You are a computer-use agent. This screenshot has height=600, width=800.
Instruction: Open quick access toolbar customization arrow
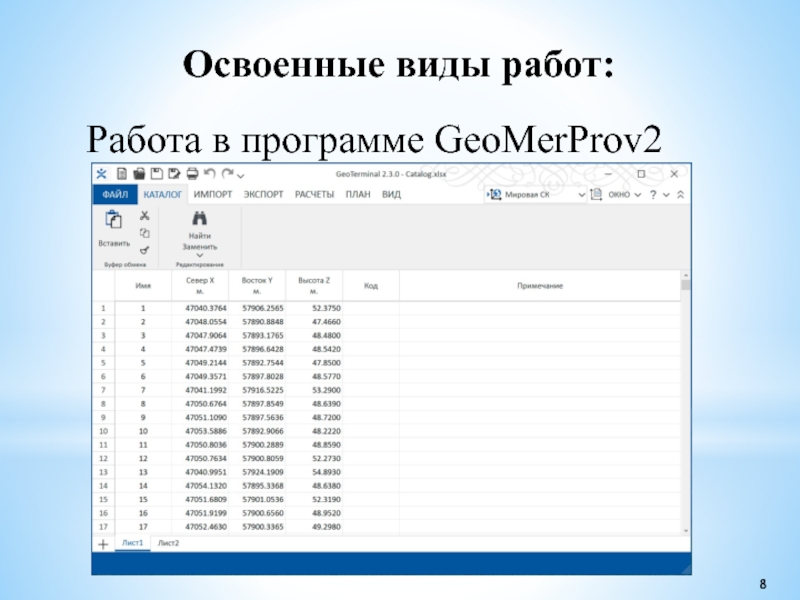(x=241, y=176)
